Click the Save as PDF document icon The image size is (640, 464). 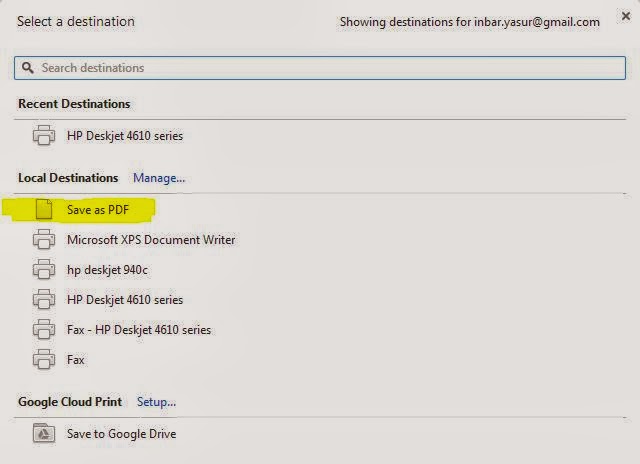44,209
